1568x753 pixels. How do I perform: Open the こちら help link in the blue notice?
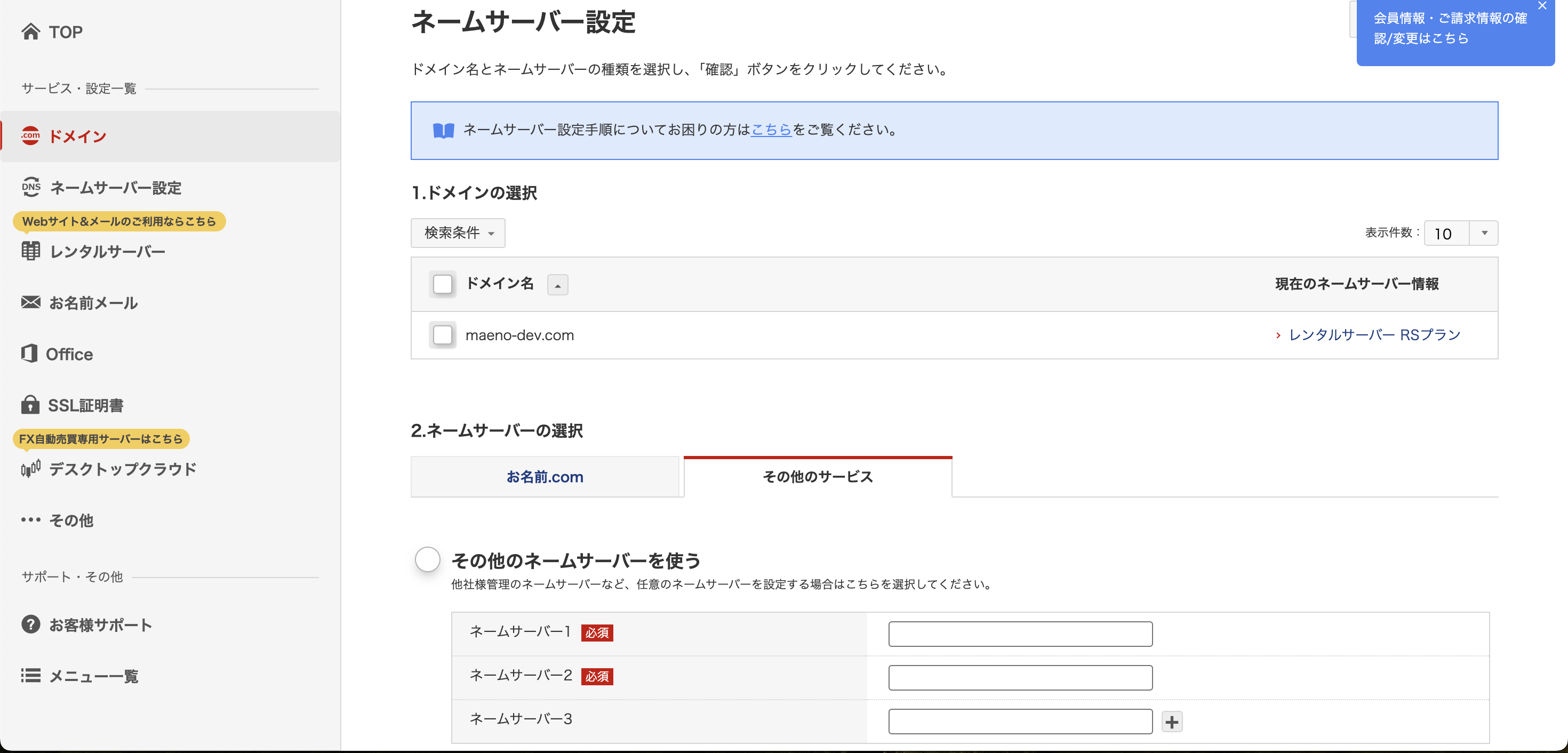point(771,129)
